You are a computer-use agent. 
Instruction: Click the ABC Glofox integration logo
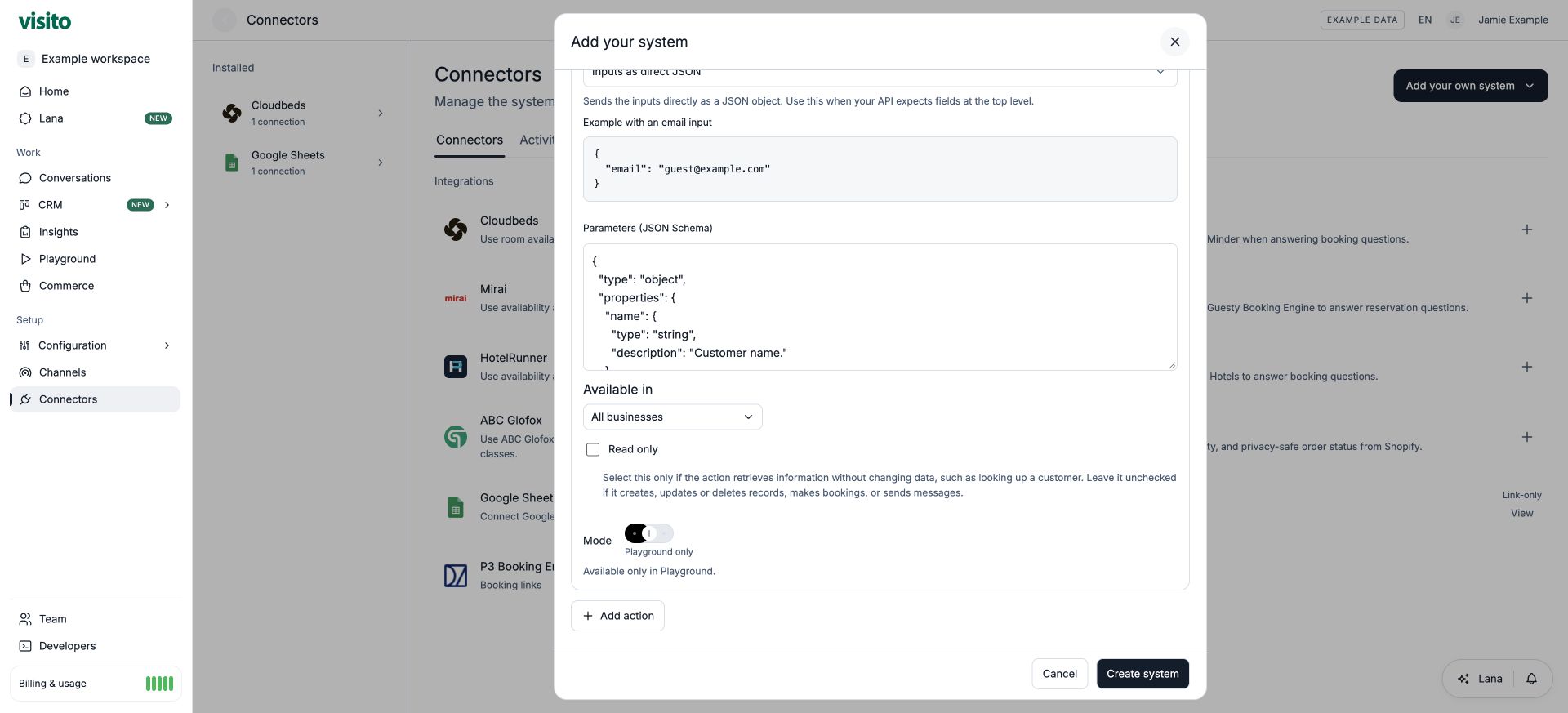[x=456, y=437]
